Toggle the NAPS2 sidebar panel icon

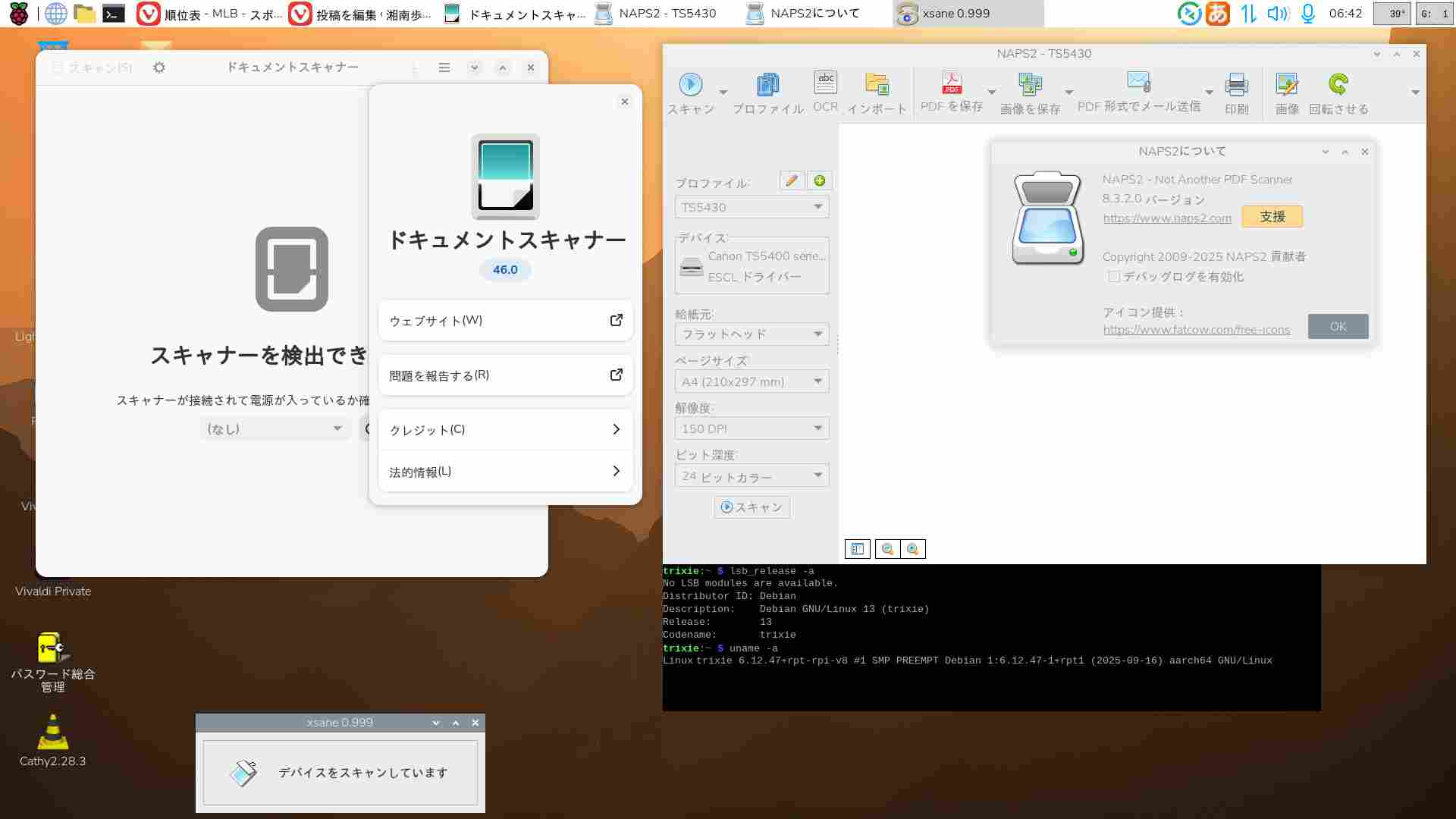click(858, 549)
